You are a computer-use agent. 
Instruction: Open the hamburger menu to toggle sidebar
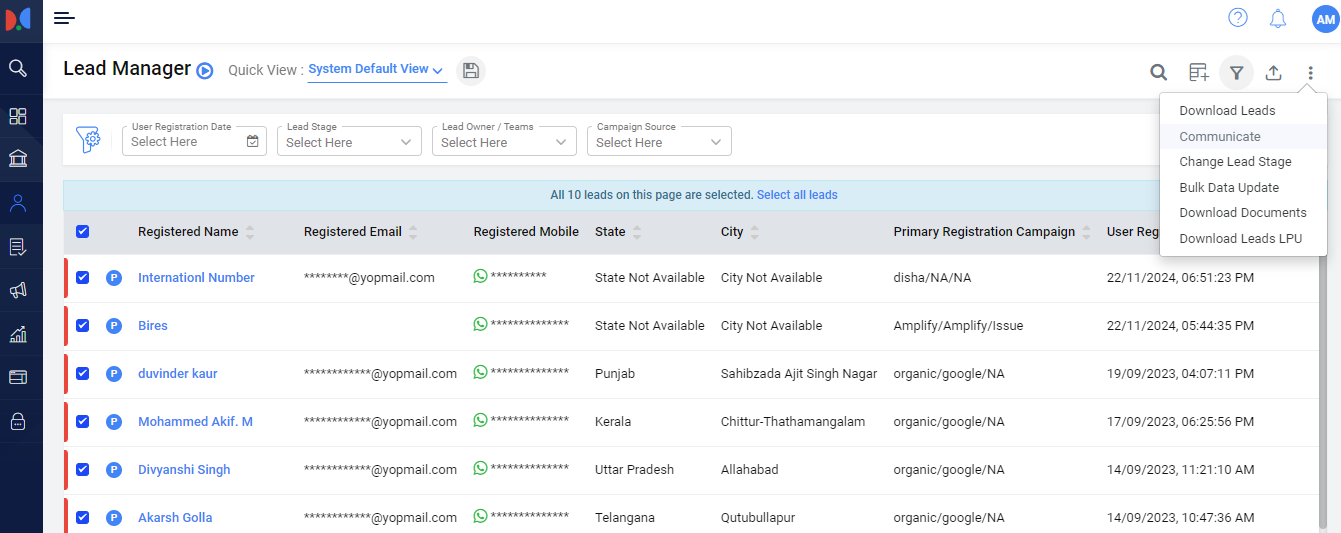pyautogui.click(x=64, y=18)
